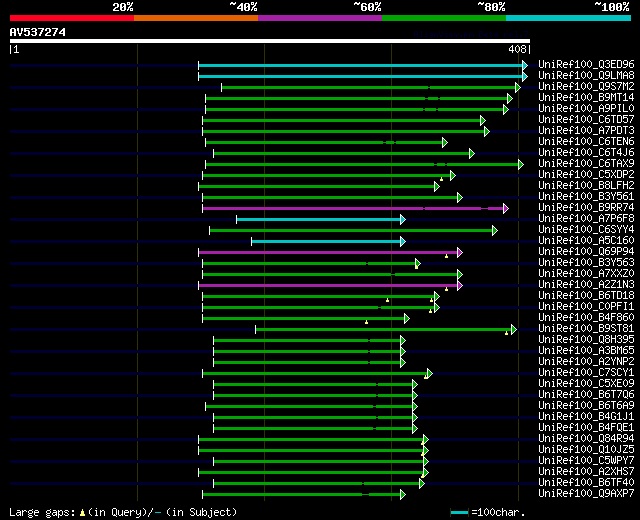Click the UniRef100_A5C160 label

(x=586, y=241)
